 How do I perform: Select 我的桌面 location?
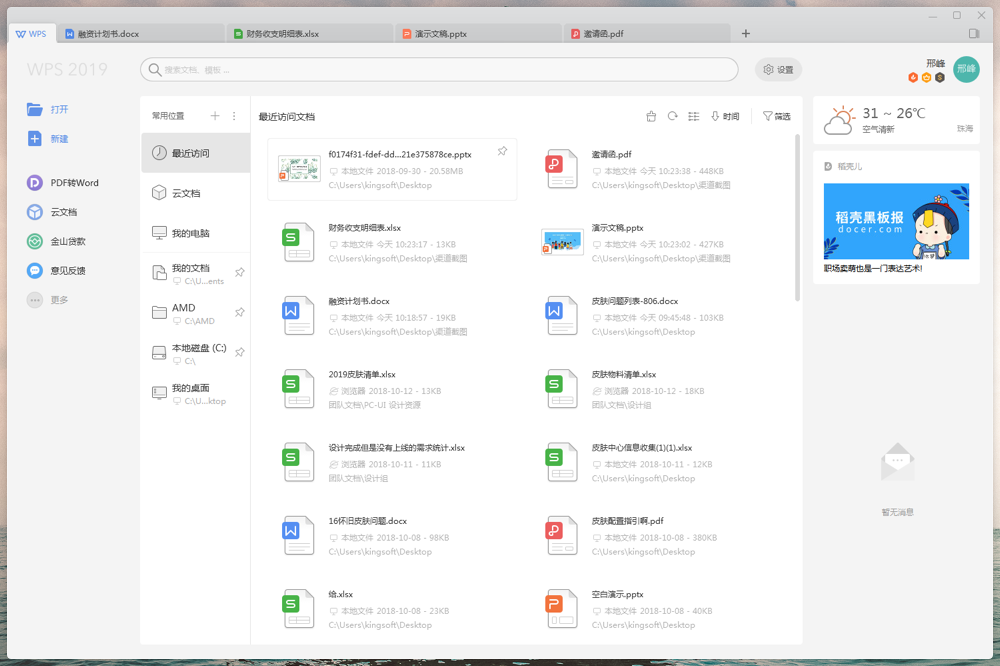click(196, 393)
